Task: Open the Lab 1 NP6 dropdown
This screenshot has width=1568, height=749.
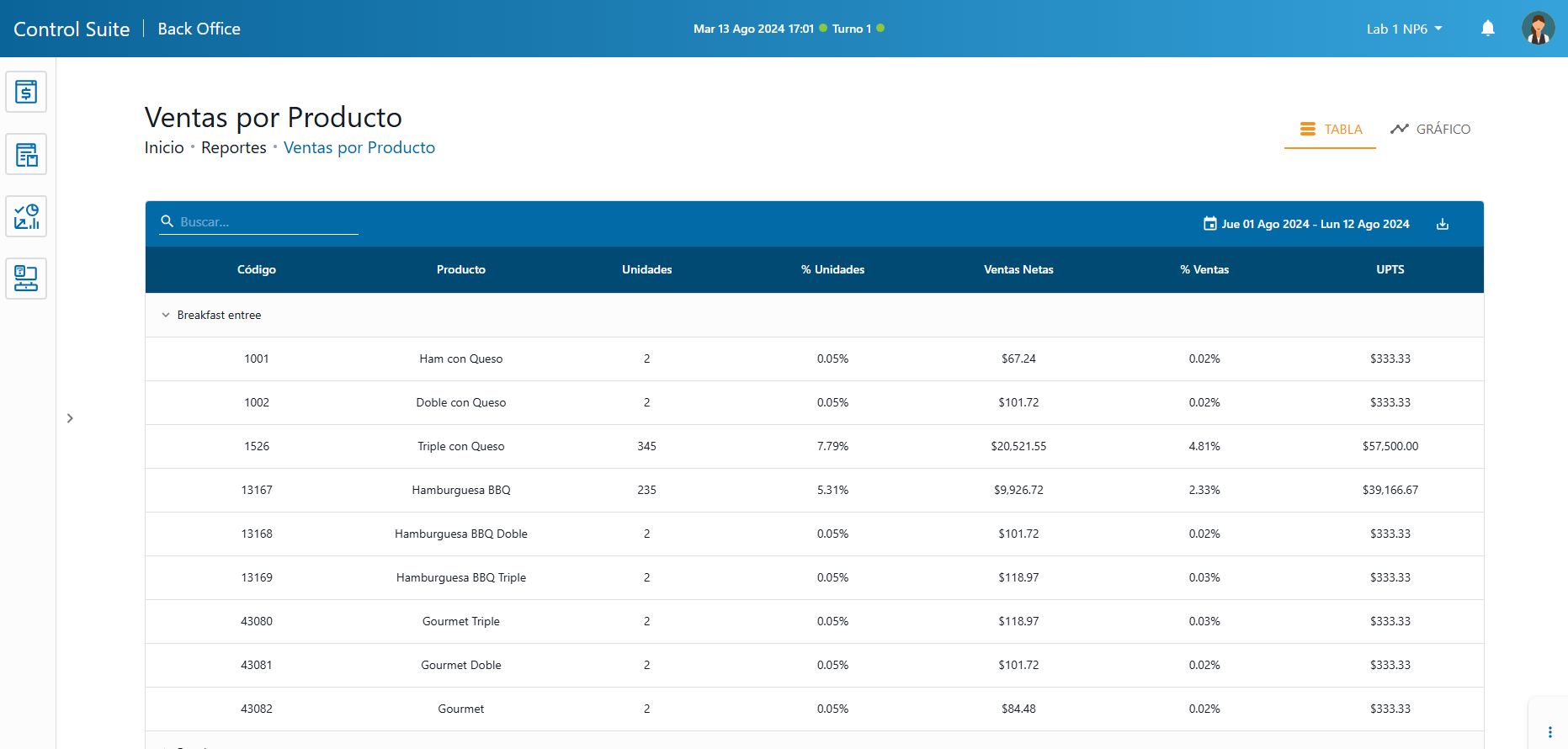Action: 1404,29
